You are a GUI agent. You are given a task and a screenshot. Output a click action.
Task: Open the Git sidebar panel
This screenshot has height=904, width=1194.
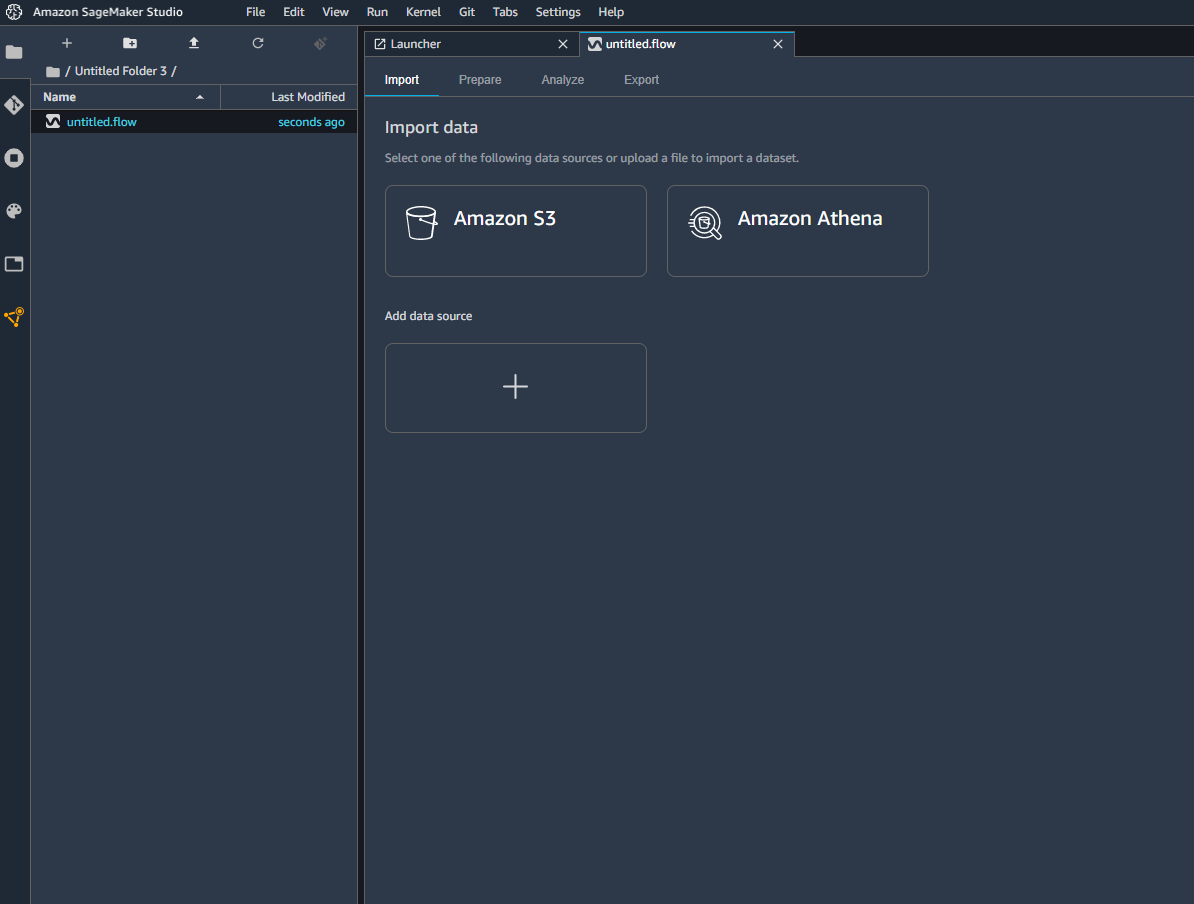pos(14,105)
